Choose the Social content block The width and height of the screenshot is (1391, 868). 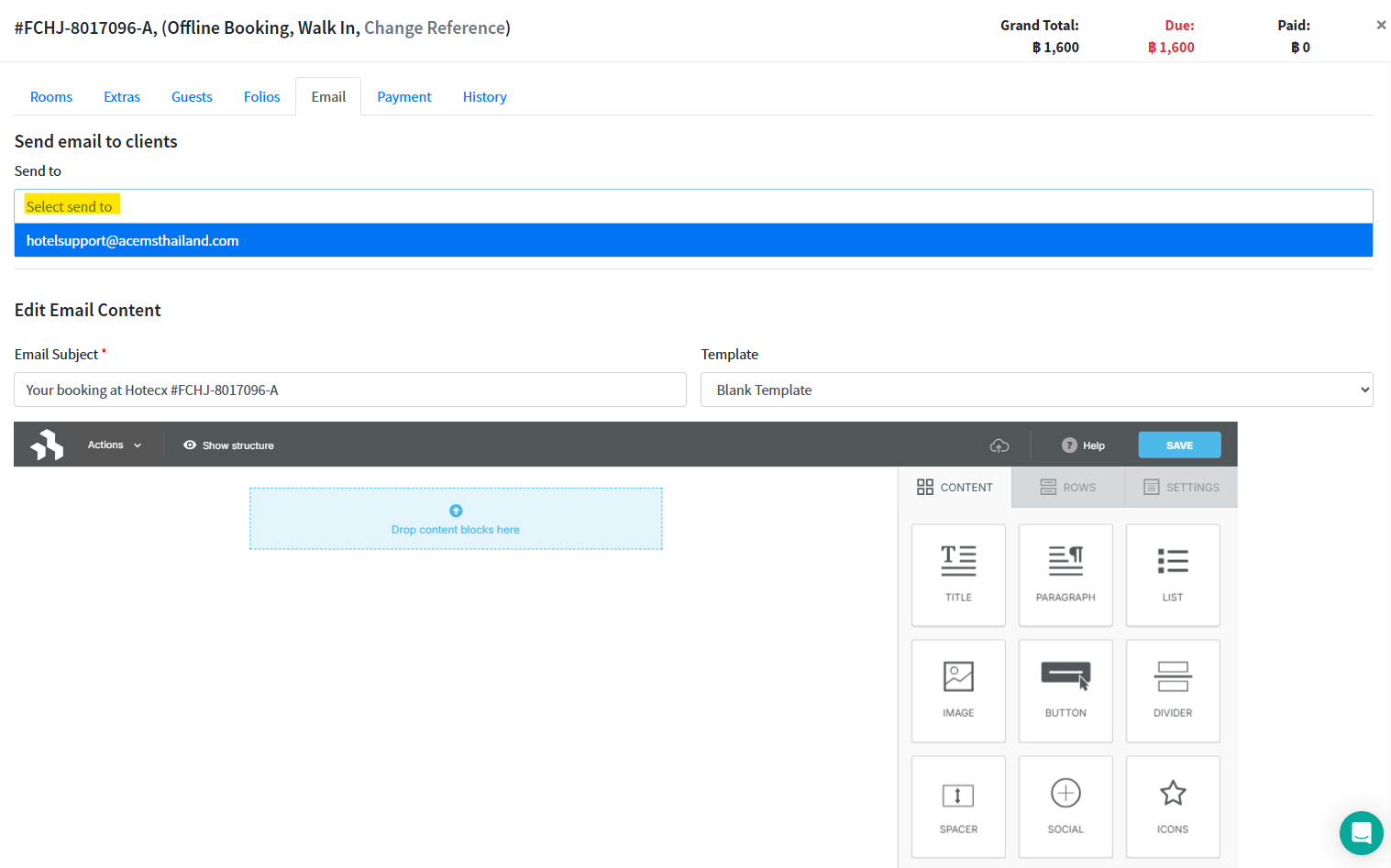(x=1065, y=807)
